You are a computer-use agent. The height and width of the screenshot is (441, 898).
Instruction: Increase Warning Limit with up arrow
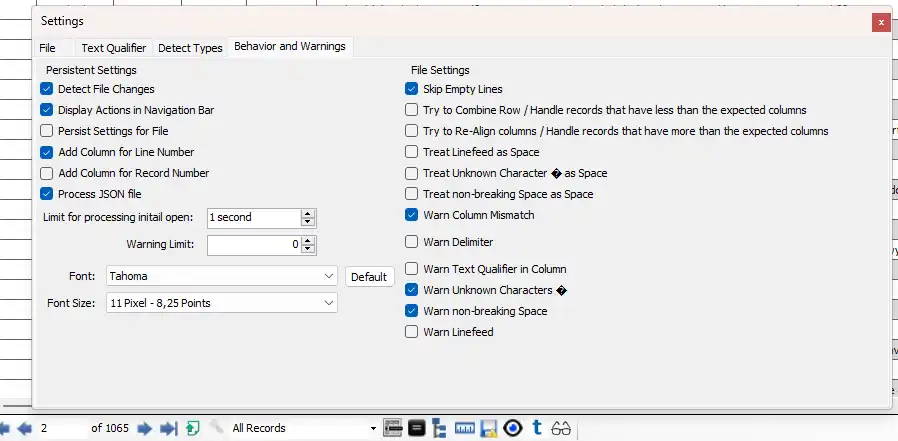coord(308,241)
